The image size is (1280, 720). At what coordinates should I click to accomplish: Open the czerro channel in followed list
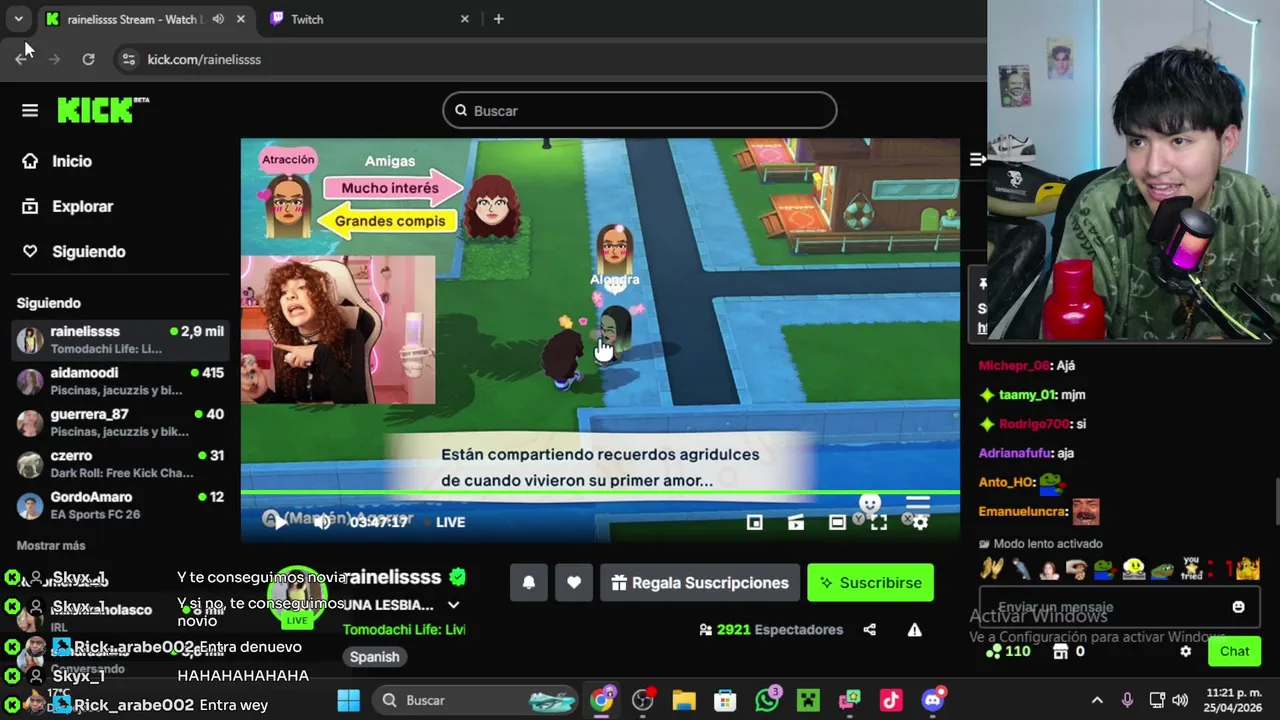pyautogui.click(x=120, y=464)
